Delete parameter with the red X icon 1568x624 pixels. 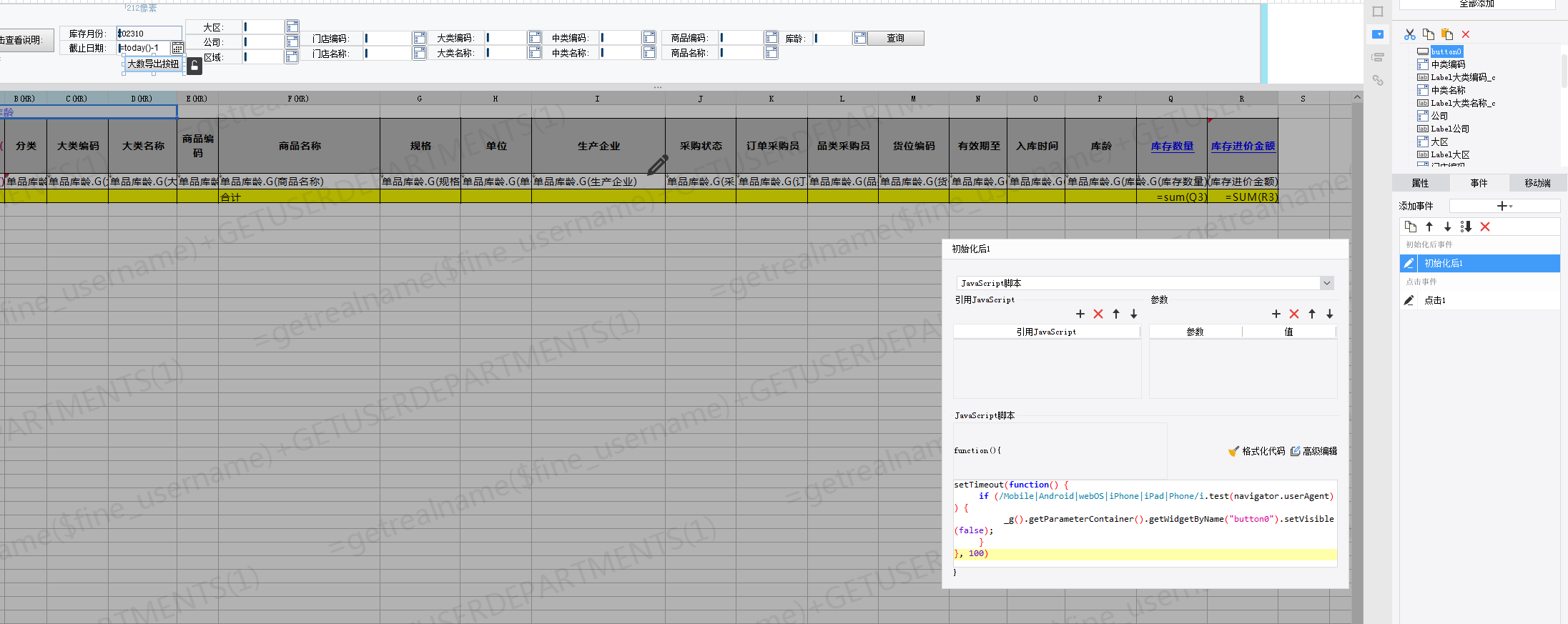click(x=1294, y=314)
